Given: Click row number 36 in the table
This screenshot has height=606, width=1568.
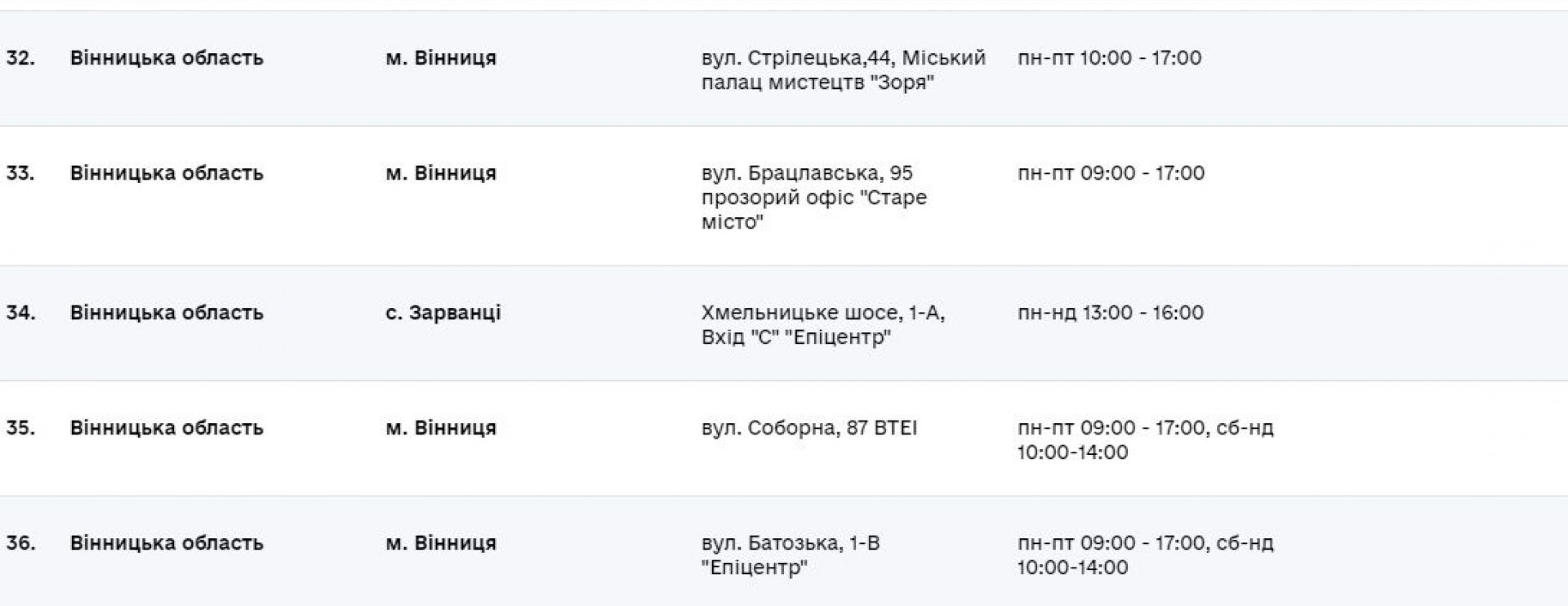Looking at the screenshot, I should pos(20,543).
